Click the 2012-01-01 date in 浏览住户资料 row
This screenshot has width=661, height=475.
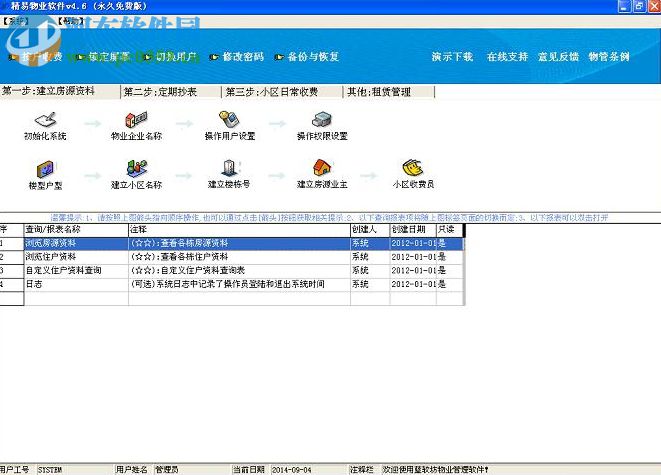tap(413, 257)
